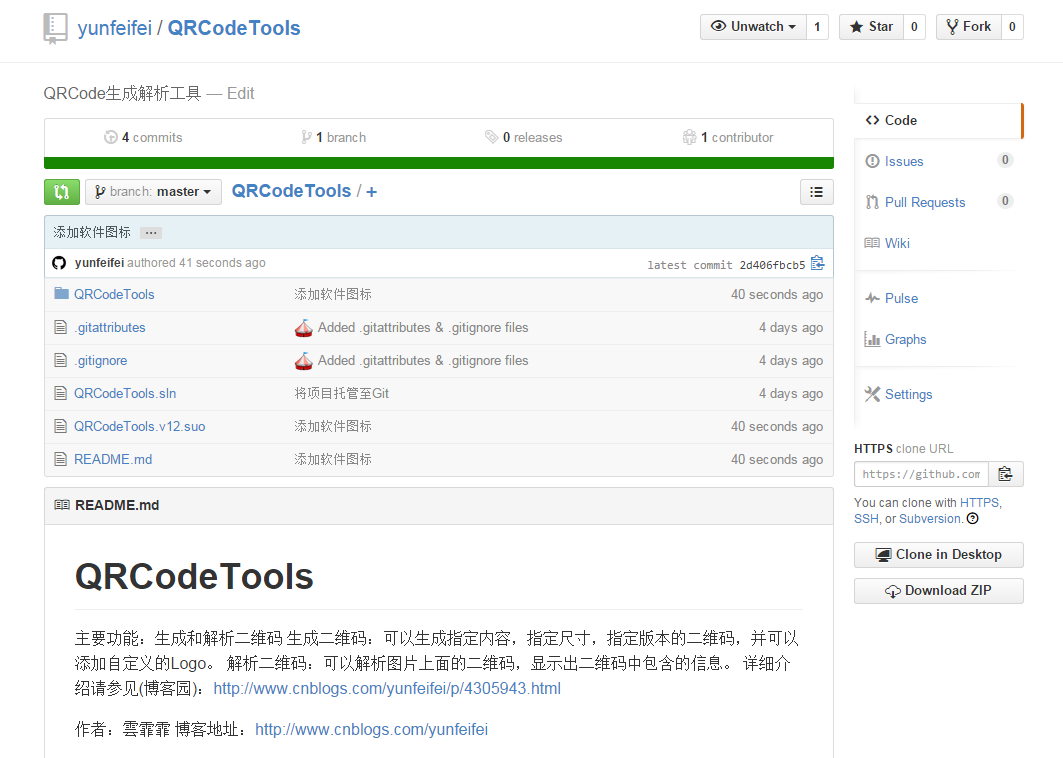This screenshot has height=758, width=1063.
Task: Switch clone URL to Subversion
Action: (x=930, y=519)
